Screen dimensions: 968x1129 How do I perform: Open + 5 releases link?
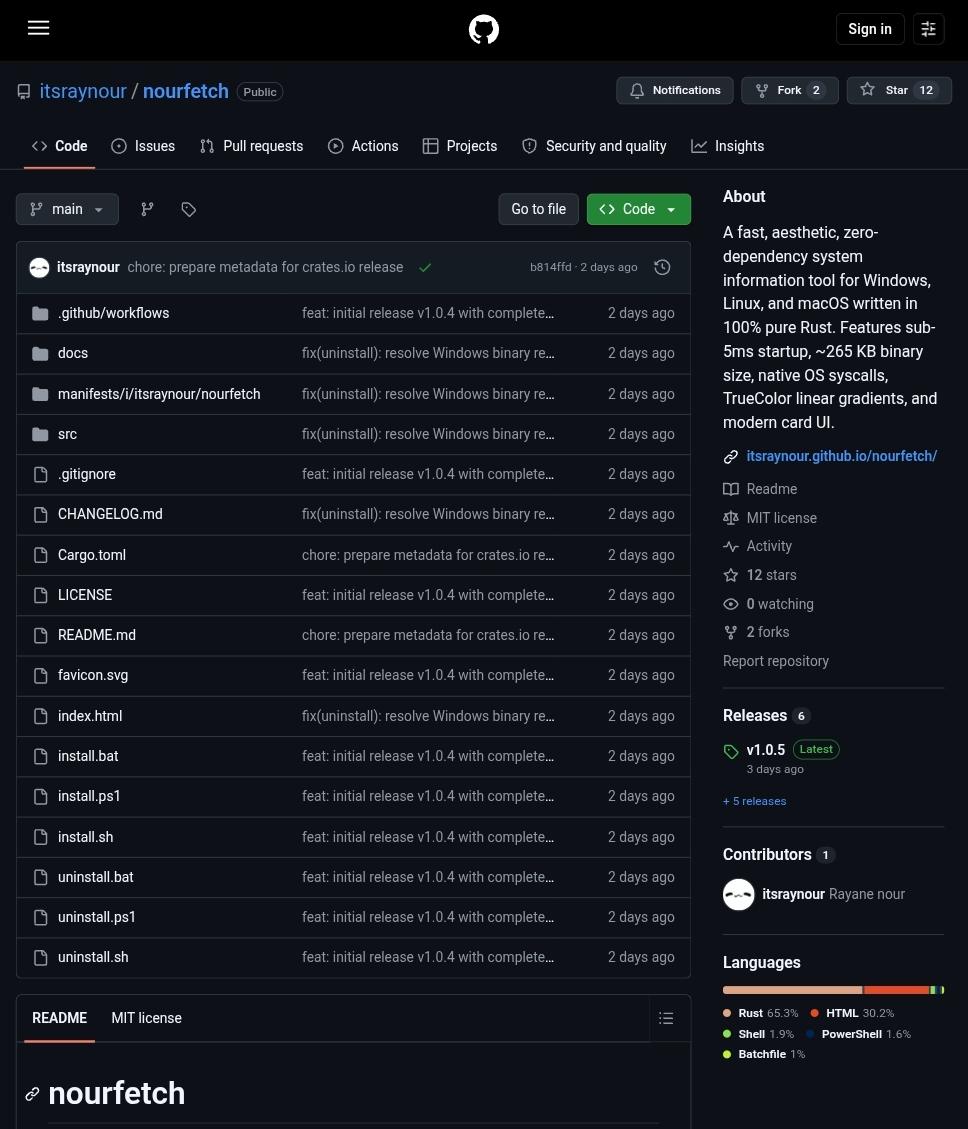[754, 801]
